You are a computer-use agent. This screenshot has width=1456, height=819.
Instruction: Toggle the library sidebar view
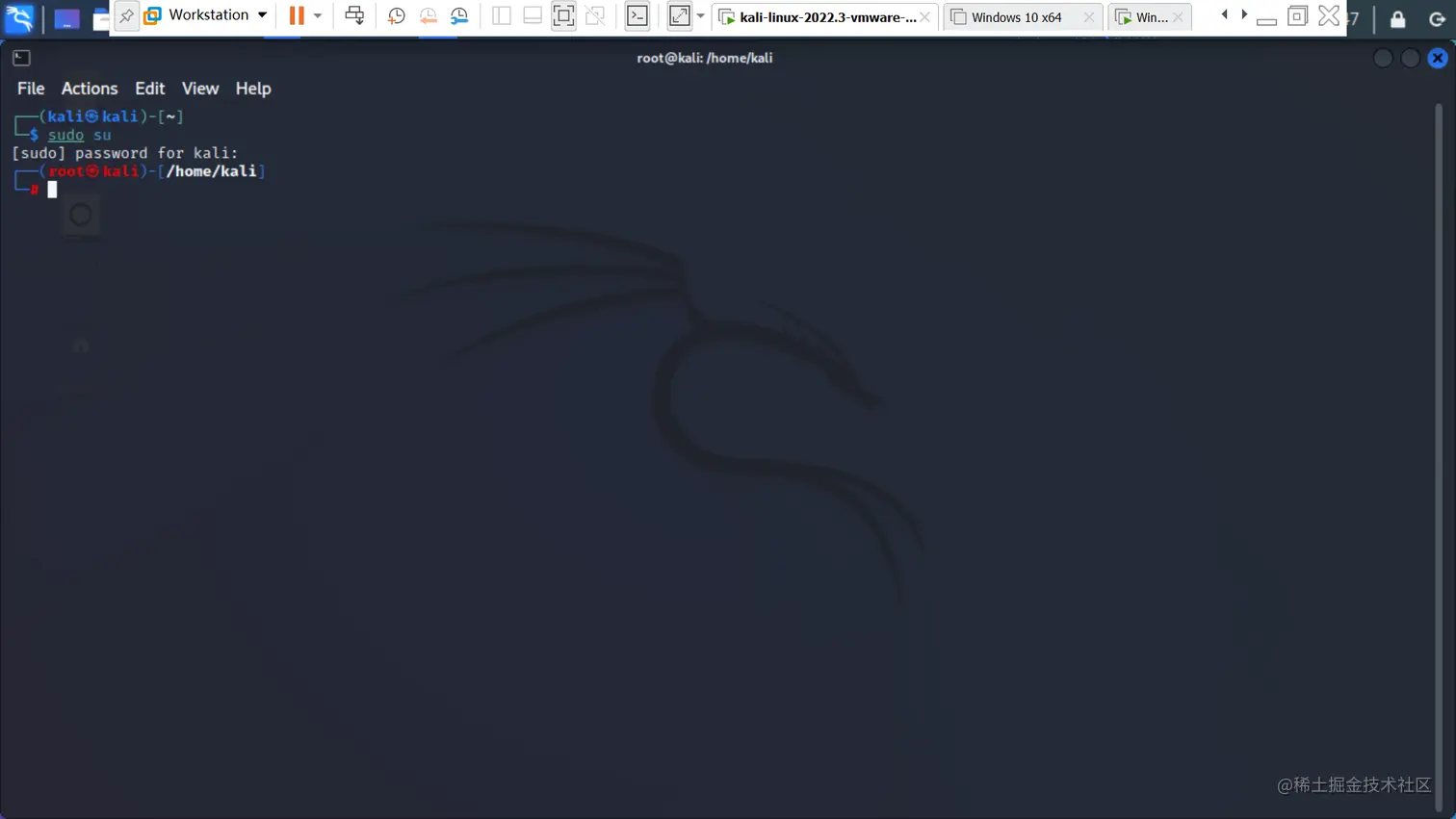[501, 15]
